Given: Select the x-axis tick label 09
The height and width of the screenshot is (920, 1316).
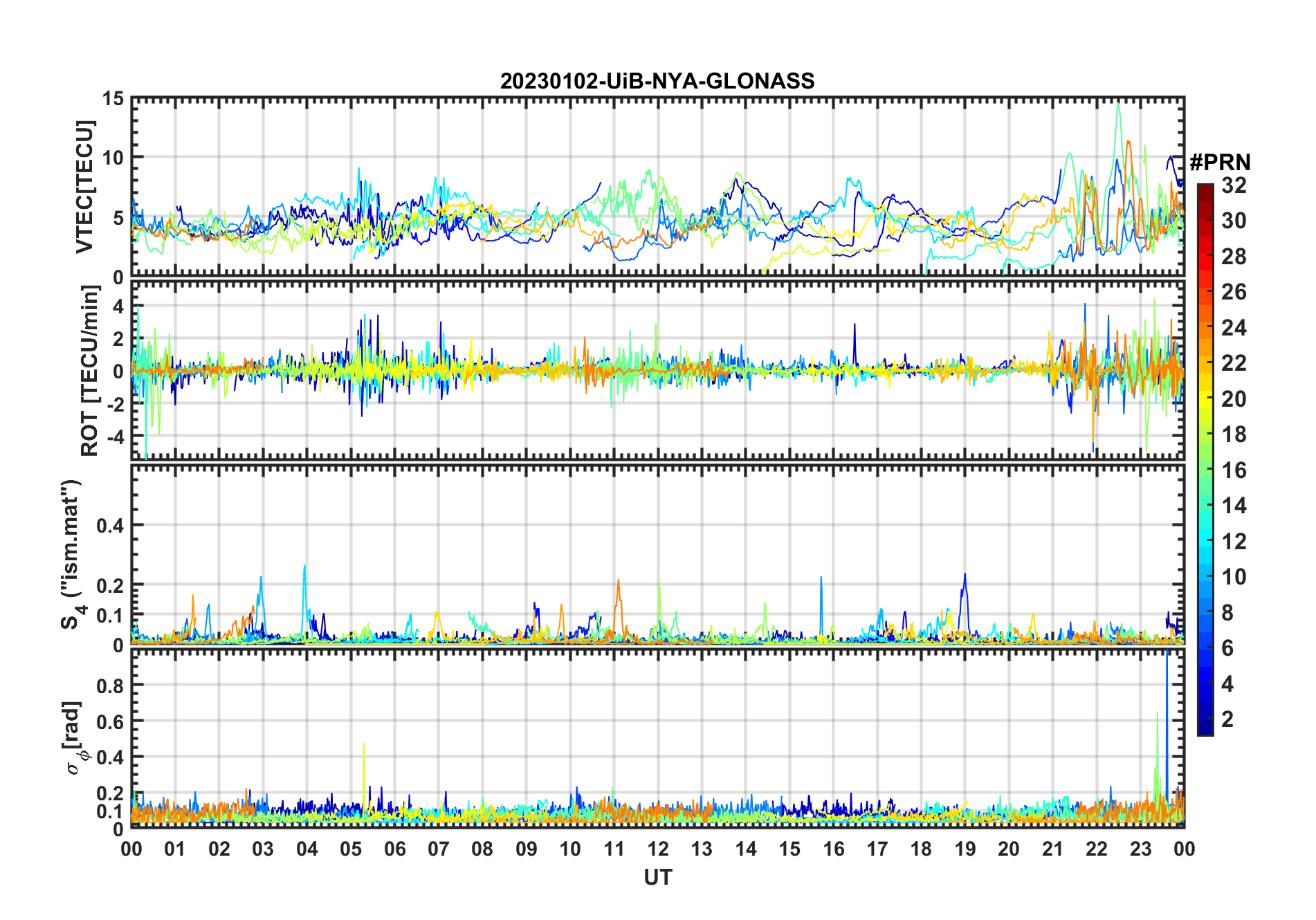Looking at the screenshot, I should pyautogui.click(x=526, y=849).
